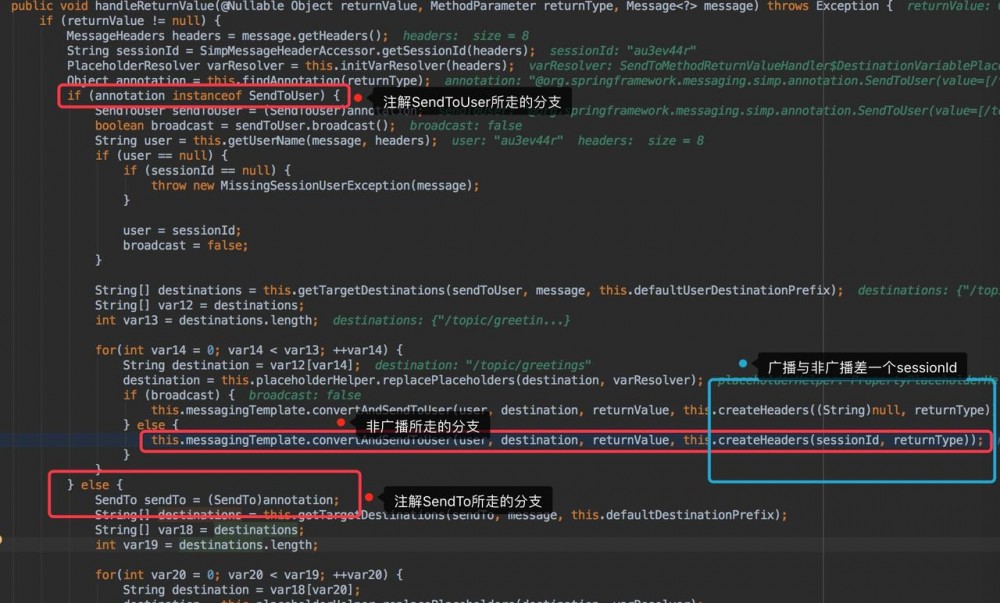Click the cyan dot beside "广播与非广播差一个sessionId" note
This screenshot has width=1000, height=603.
coord(742,365)
